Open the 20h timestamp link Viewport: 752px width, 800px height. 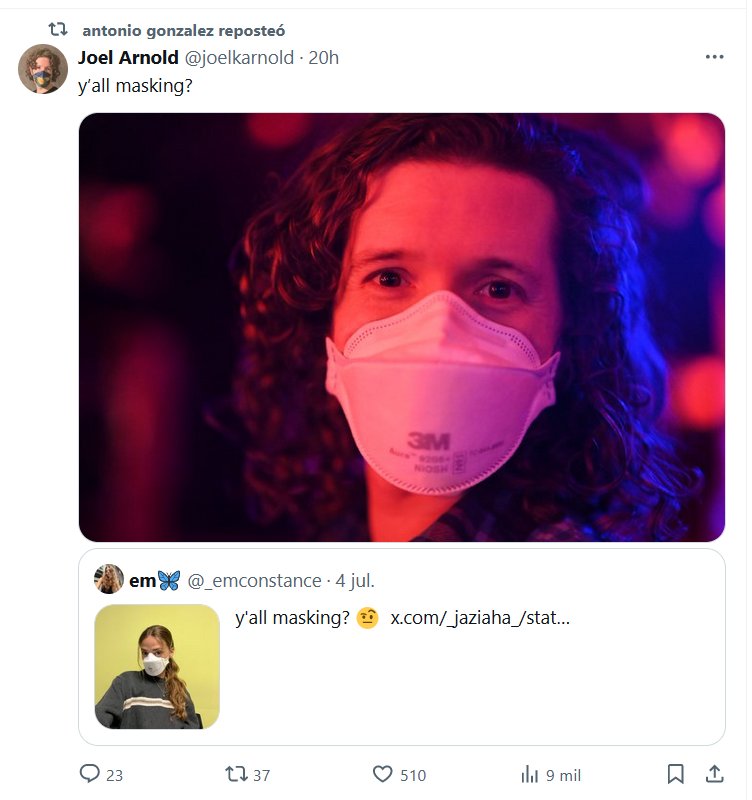click(x=324, y=58)
